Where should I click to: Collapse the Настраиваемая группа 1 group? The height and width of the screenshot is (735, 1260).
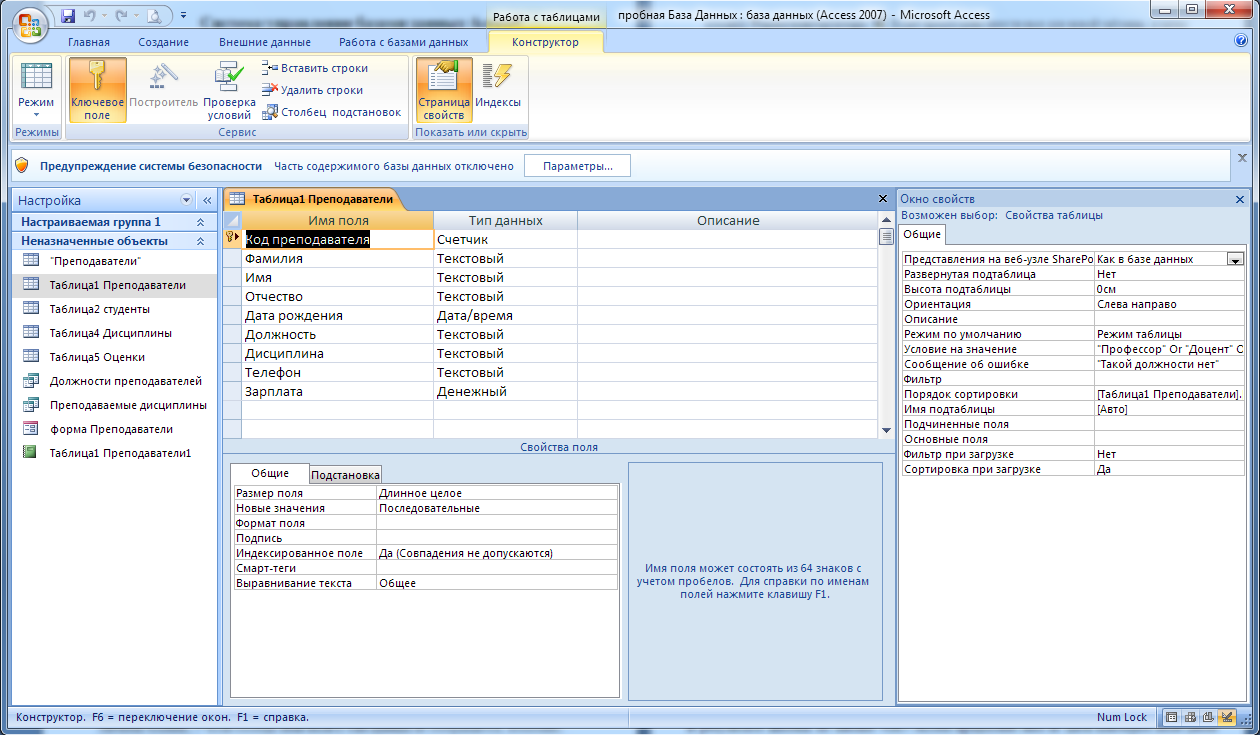200,222
